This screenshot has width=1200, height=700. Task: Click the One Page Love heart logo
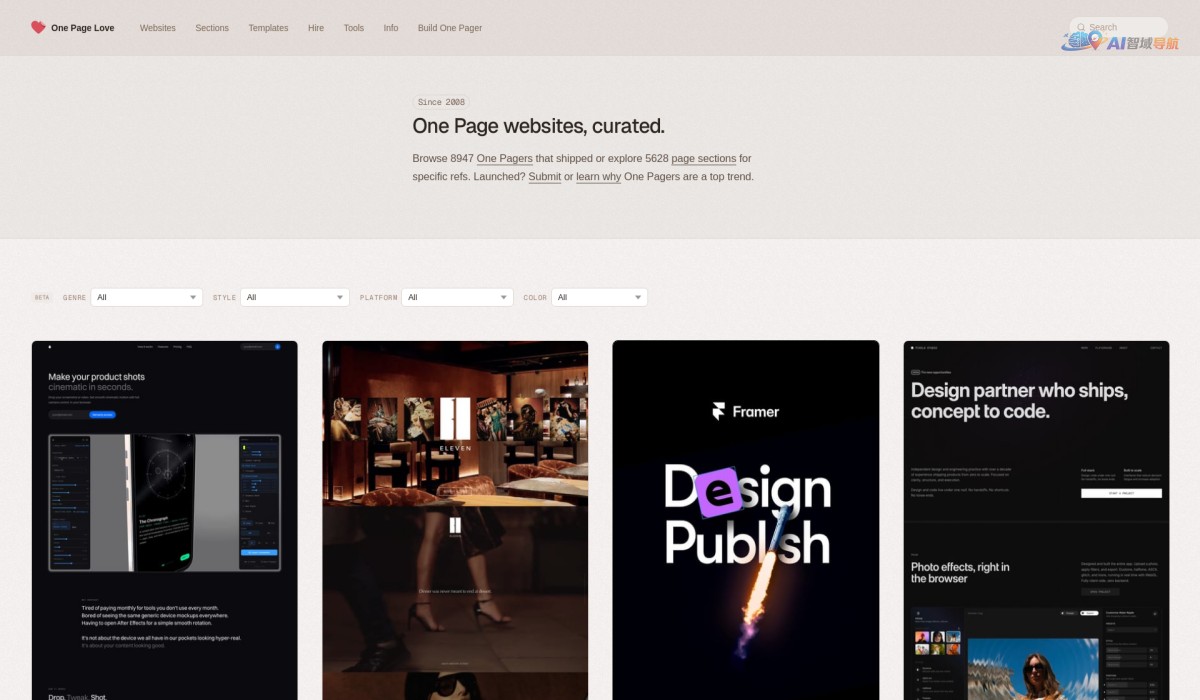38,28
